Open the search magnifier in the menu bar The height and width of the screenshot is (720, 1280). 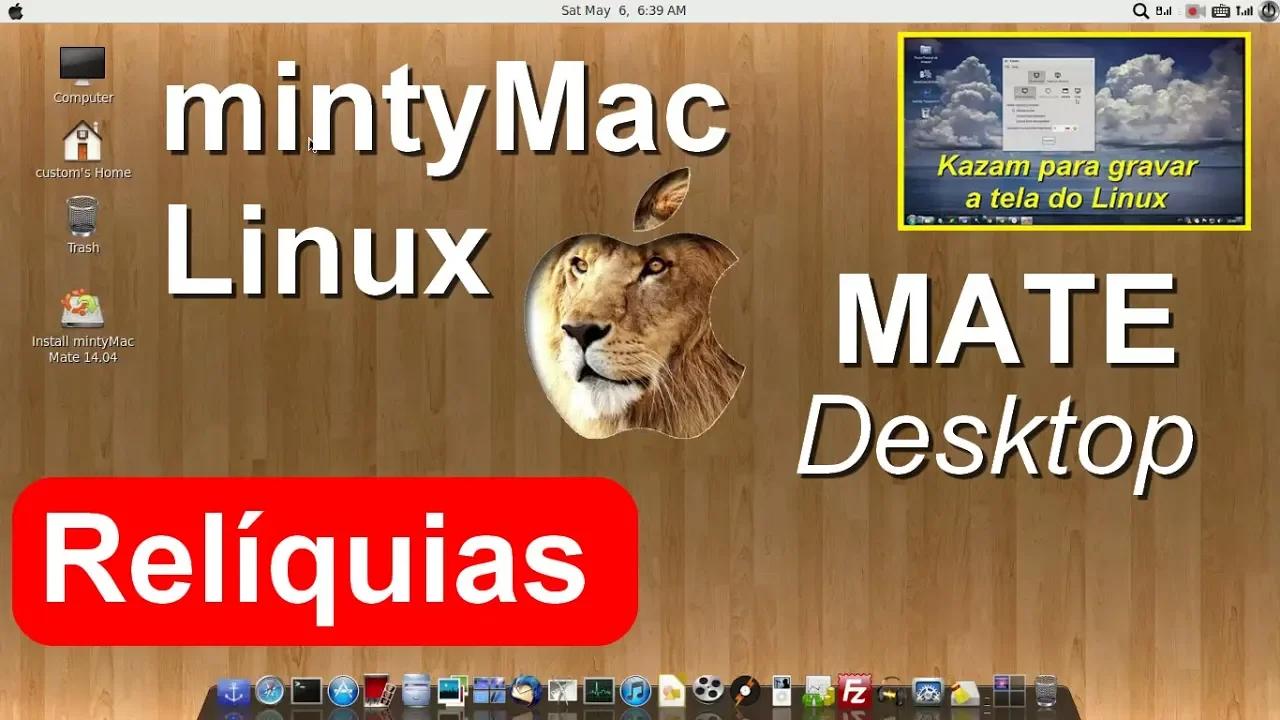[1140, 10]
